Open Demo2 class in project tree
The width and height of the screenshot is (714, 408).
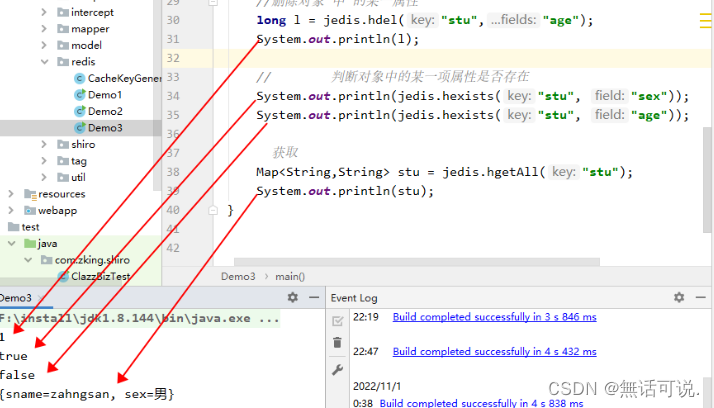tap(105, 111)
